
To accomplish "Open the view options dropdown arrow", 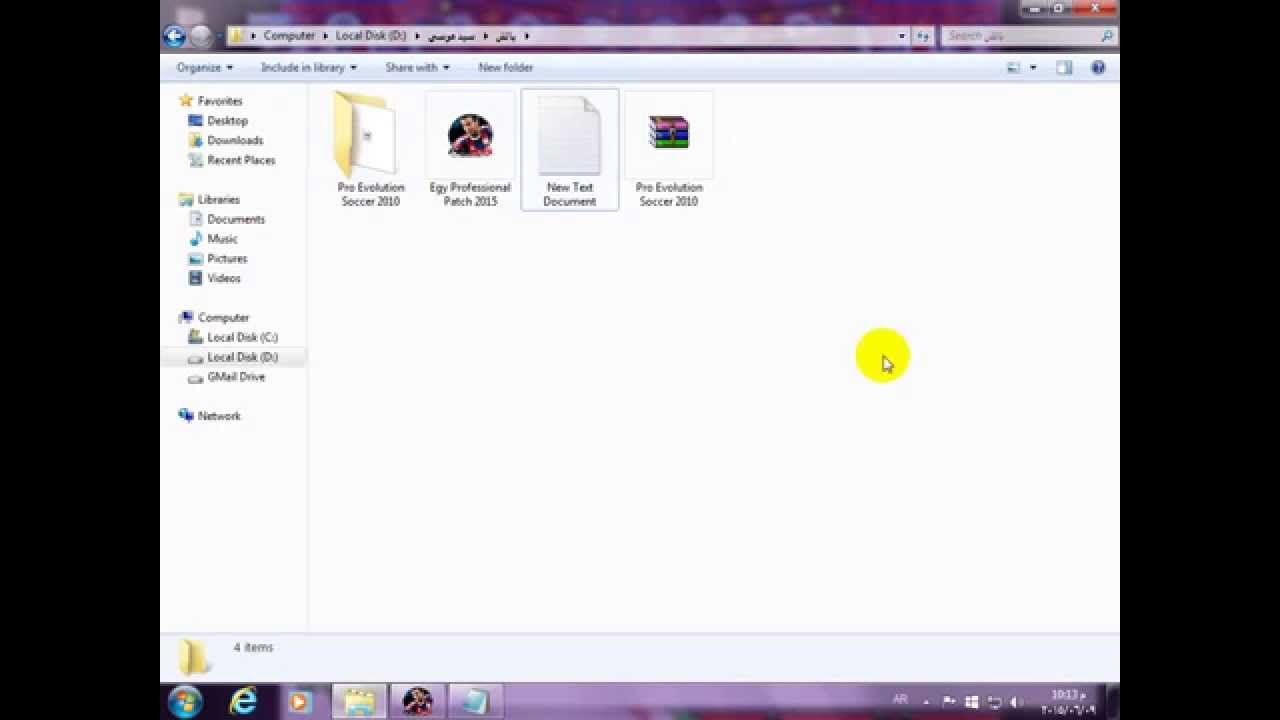I will click(1033, 67).
